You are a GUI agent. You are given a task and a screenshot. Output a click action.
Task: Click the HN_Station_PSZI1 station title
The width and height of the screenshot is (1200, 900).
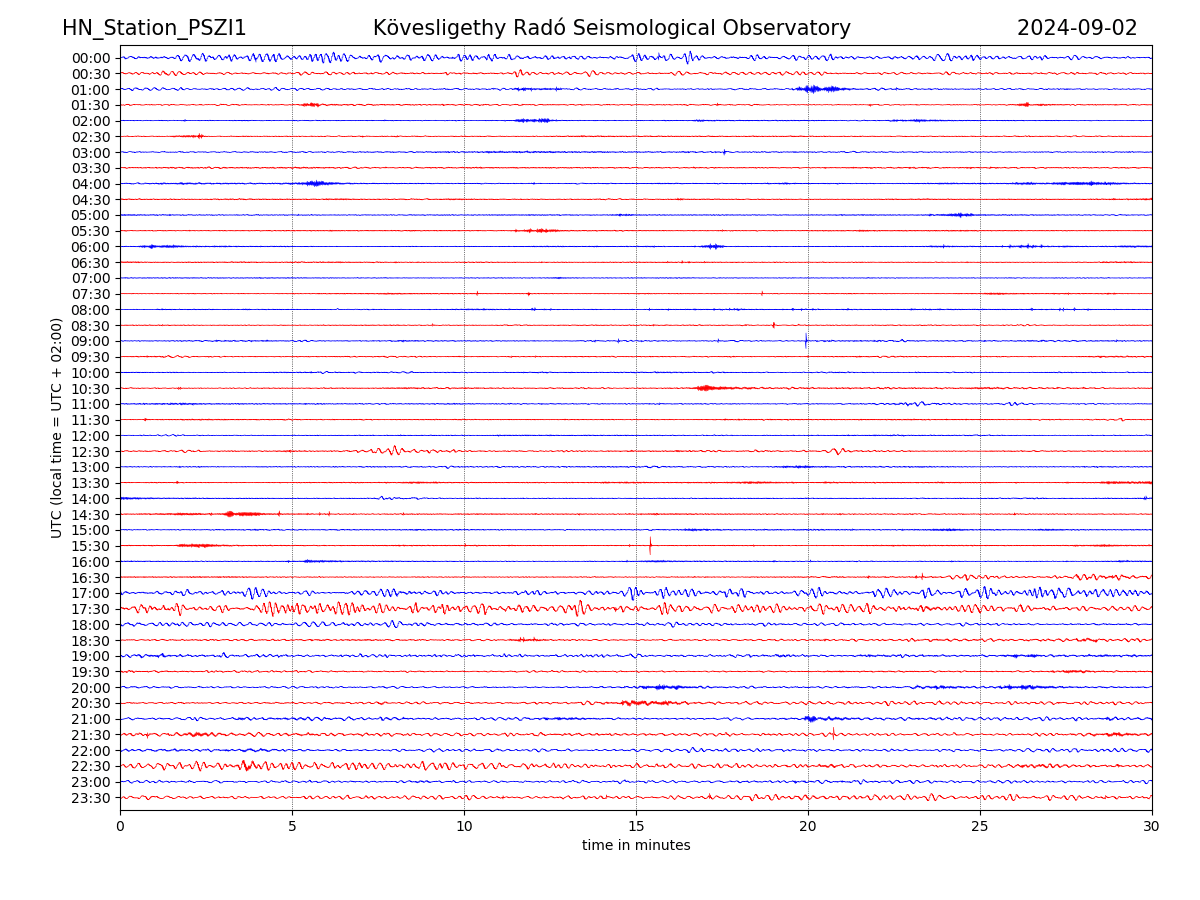pos(154,28)
